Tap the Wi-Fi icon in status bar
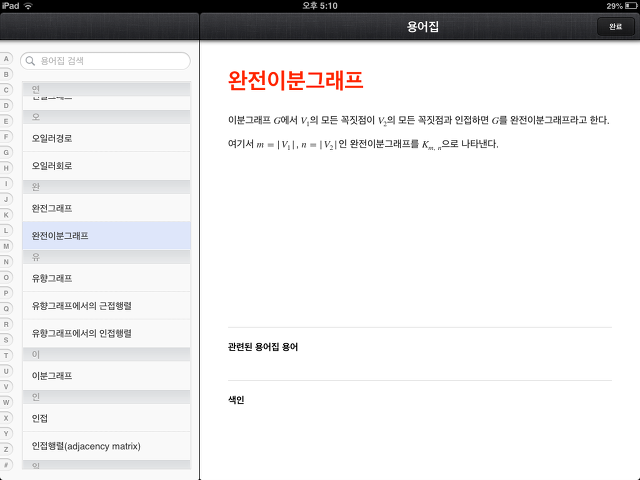 coord(28,6)
